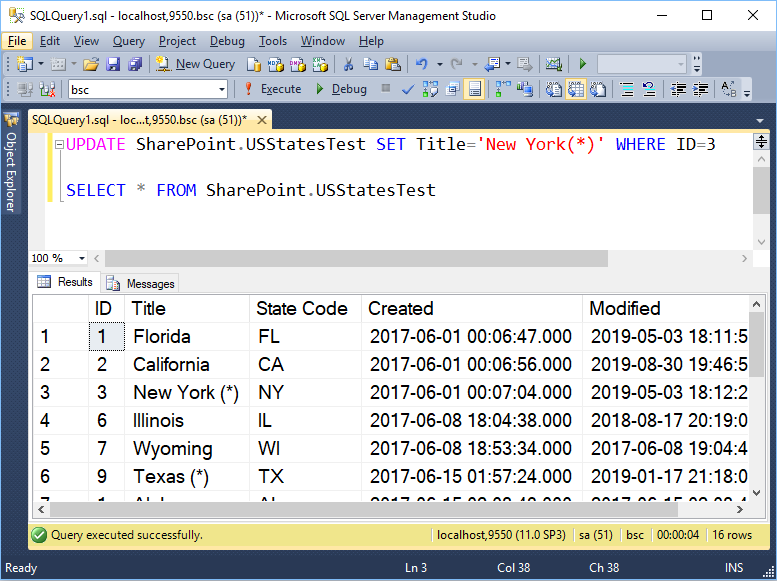This screenshot has height=581, width=777.
Task: Click the XMLA query icon
Action: click(320, 64)
